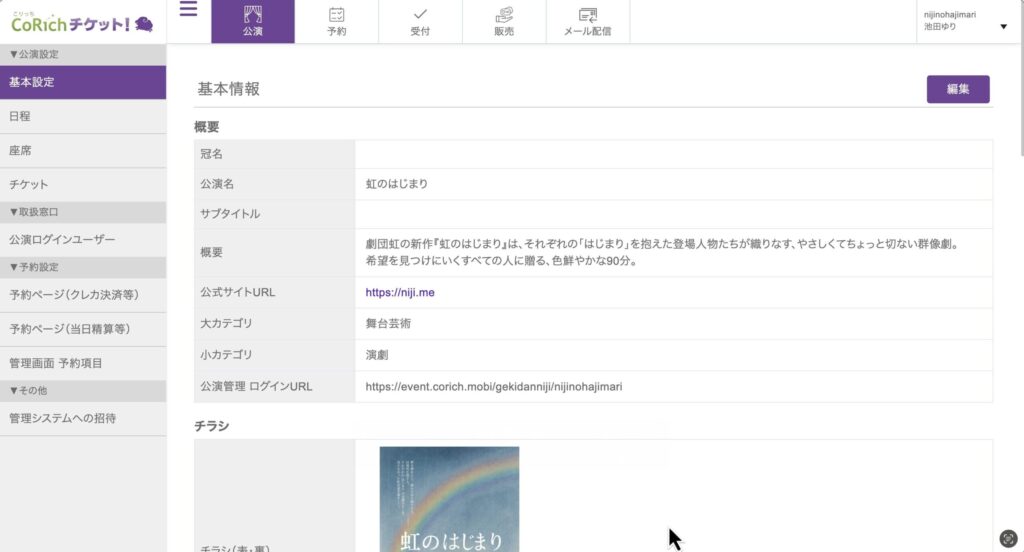Click the screenshot capture icon at bottom right

1008,537
